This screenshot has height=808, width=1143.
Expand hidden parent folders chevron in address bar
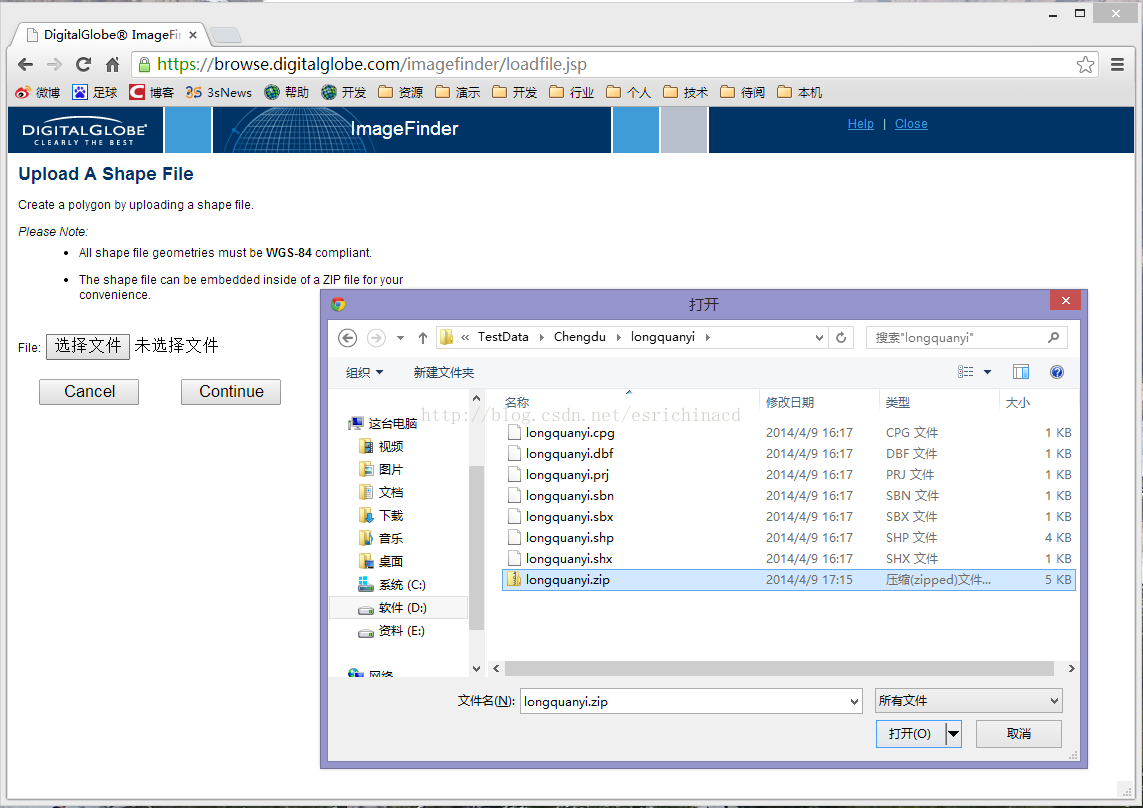[465, 337]
